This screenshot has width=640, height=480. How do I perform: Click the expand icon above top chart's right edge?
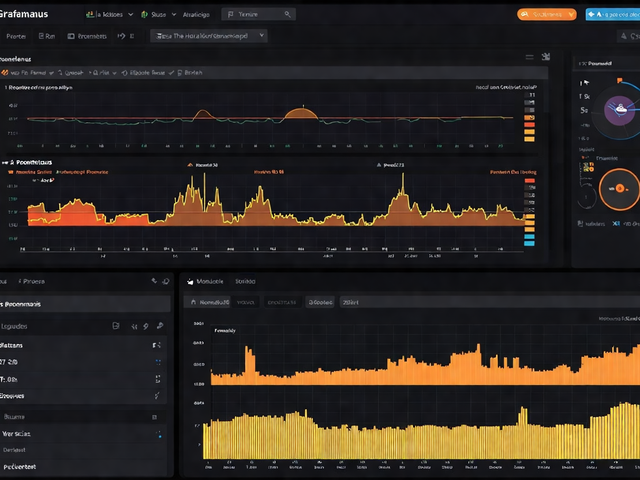pyautogui.click(x=546, y=56)
